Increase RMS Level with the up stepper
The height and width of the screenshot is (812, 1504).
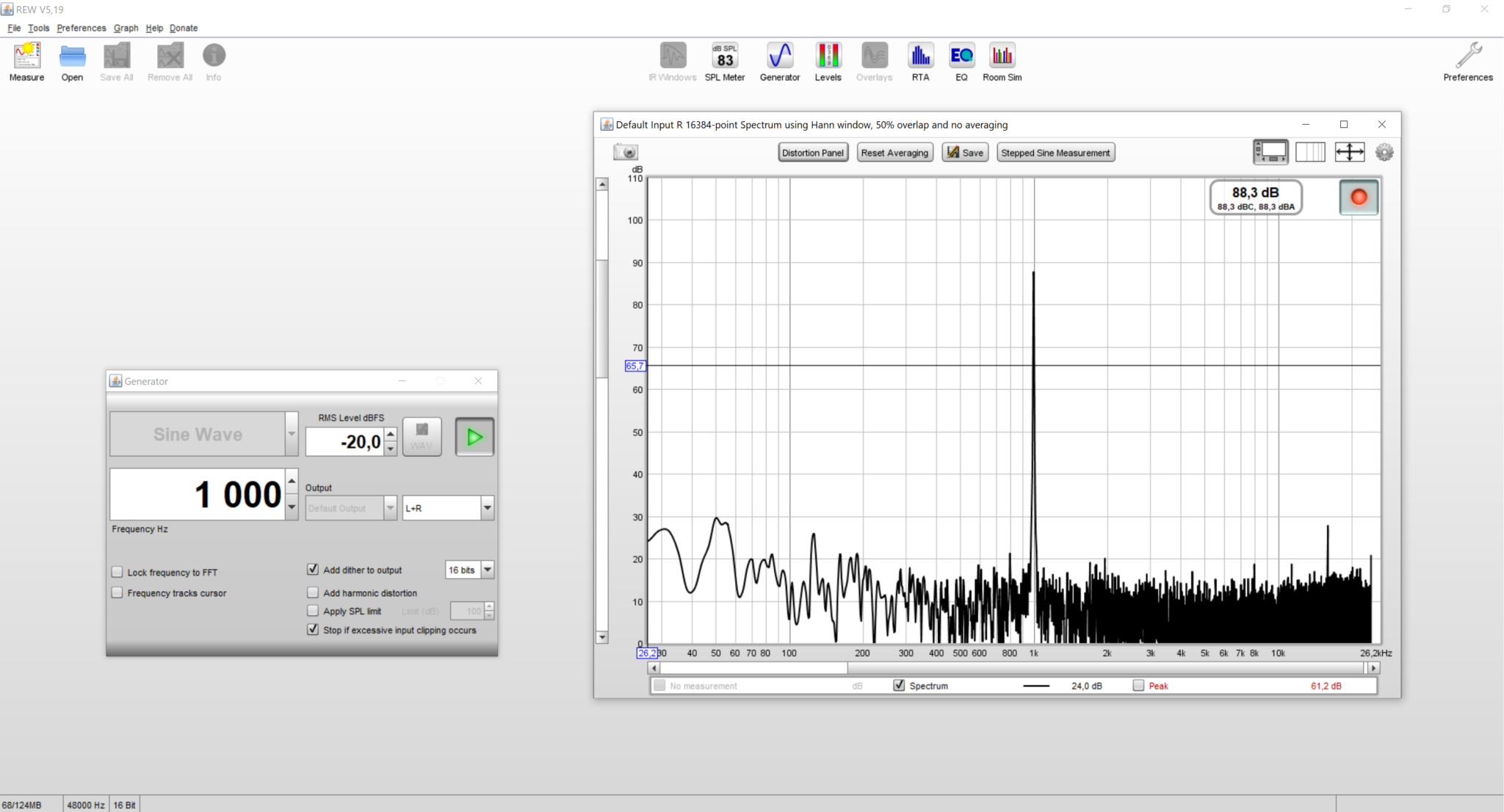tap(390, 432)
